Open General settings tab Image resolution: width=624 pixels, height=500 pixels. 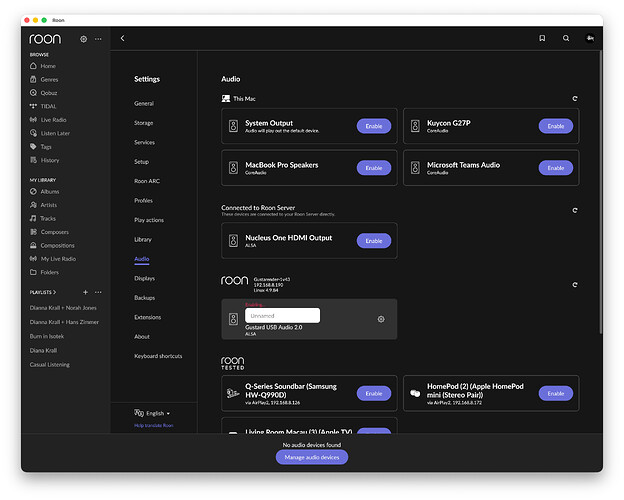click(x=144, y=104)
